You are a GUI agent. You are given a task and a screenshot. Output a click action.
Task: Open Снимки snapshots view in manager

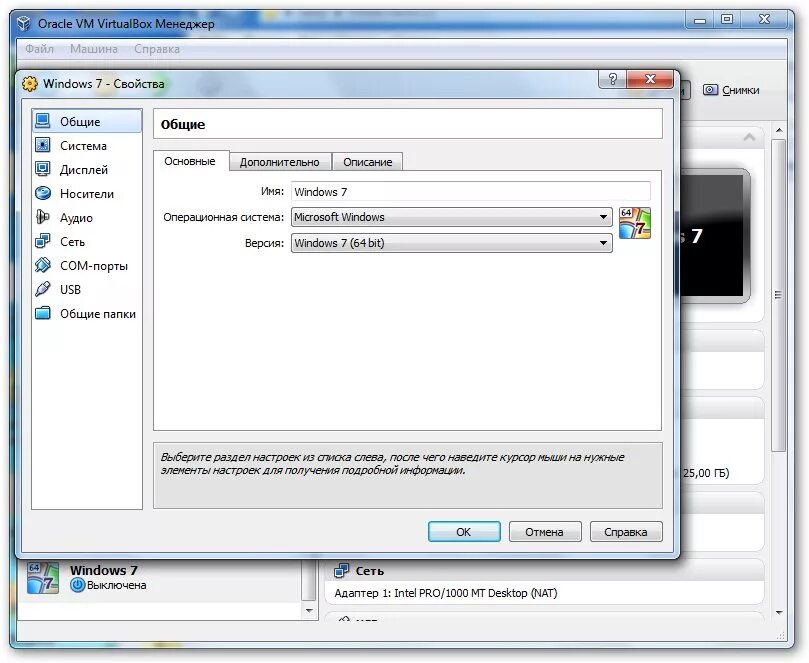(x=731, y=90)
